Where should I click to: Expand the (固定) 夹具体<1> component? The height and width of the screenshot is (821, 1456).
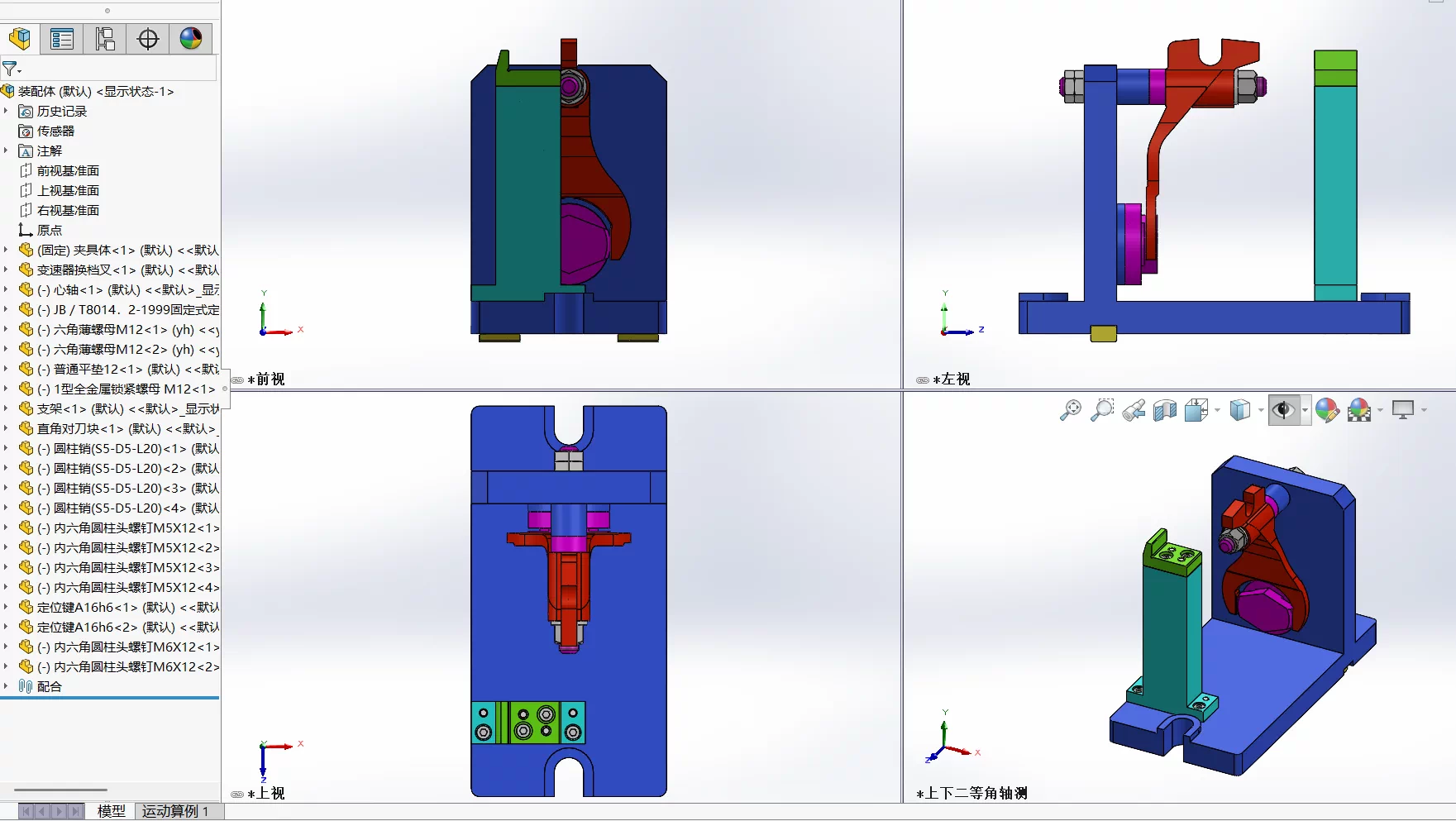(x=6, y=251)
